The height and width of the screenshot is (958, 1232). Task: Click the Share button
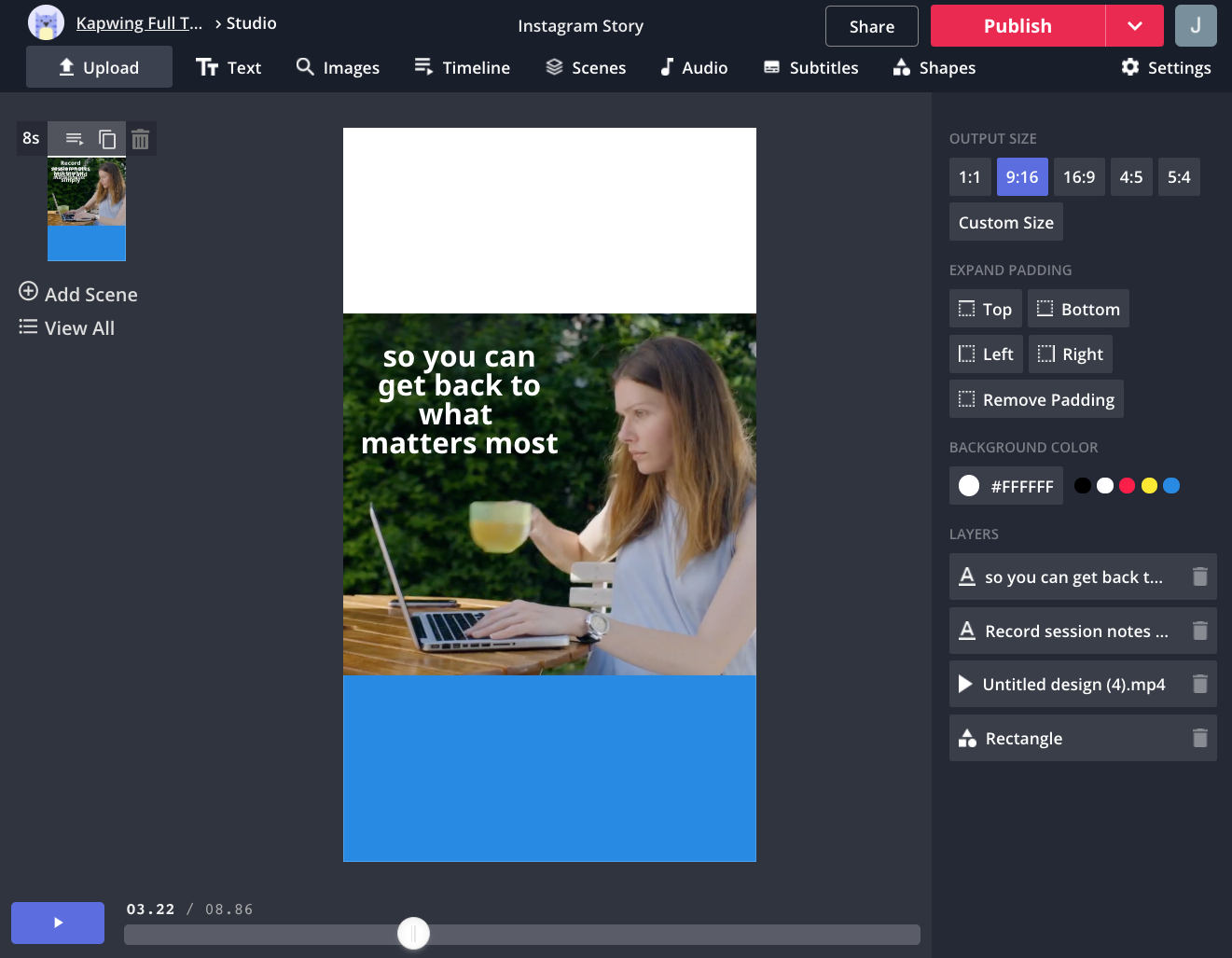pyautogui.click(x=871, y=26)
